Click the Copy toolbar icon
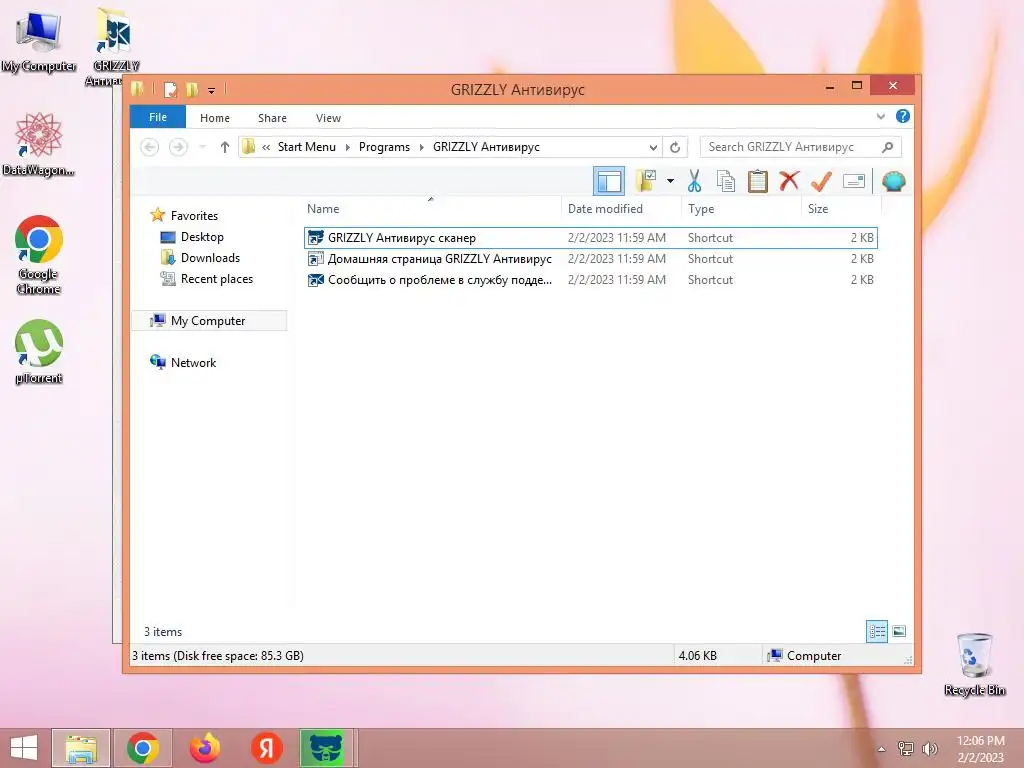 click(x=726, y=181)
